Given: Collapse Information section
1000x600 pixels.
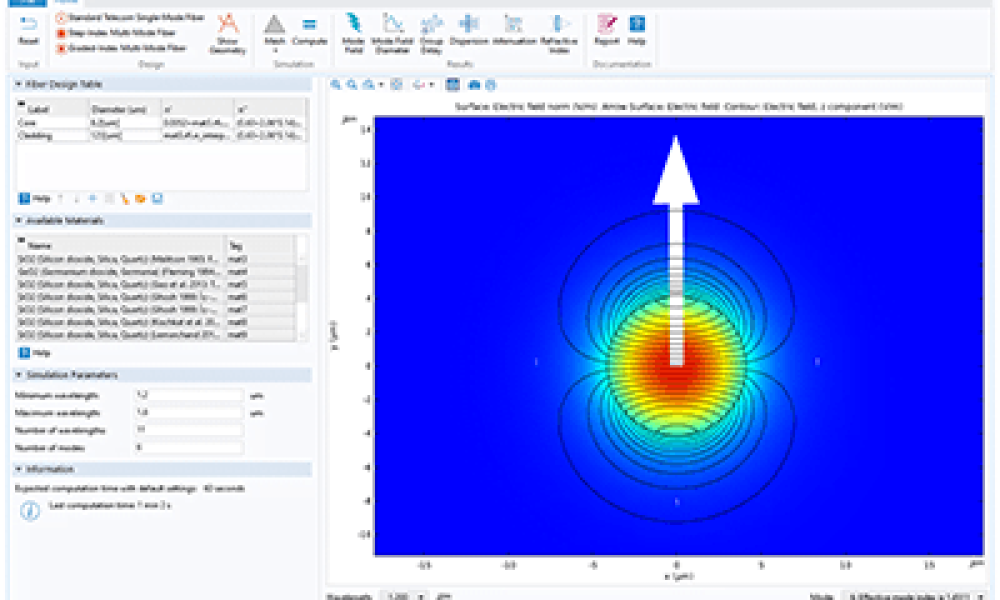Looking at the screenshot, I should [18, 469].
